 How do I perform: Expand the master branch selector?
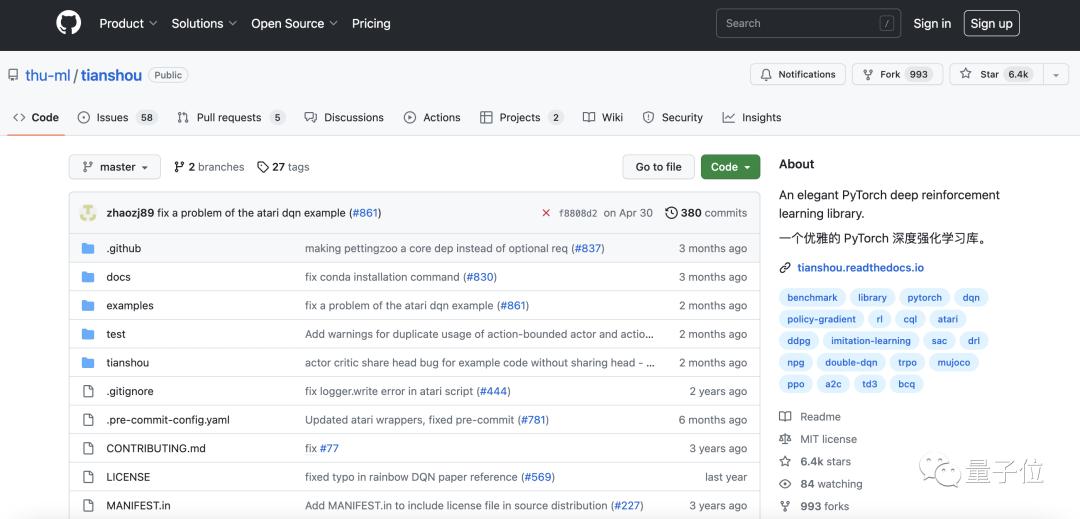(114, 167)
